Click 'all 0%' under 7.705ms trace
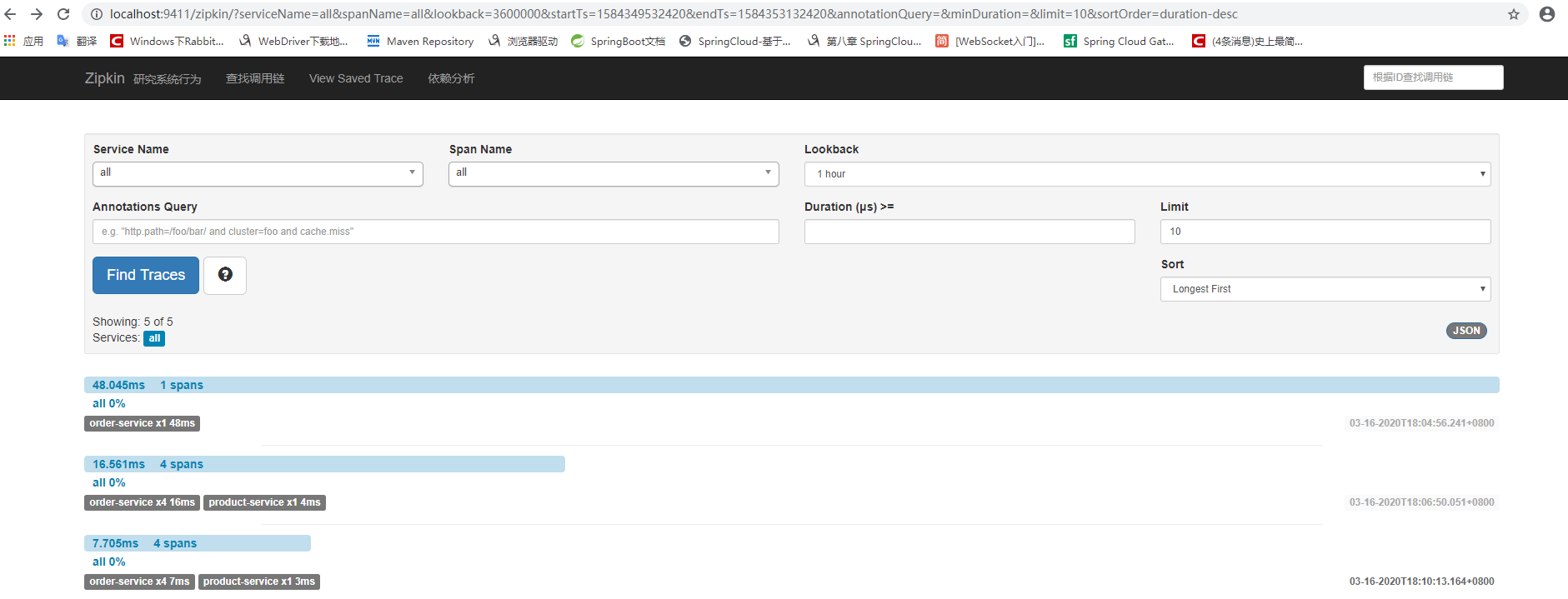The image size is (1568, 599). click(x=109, y=562)
